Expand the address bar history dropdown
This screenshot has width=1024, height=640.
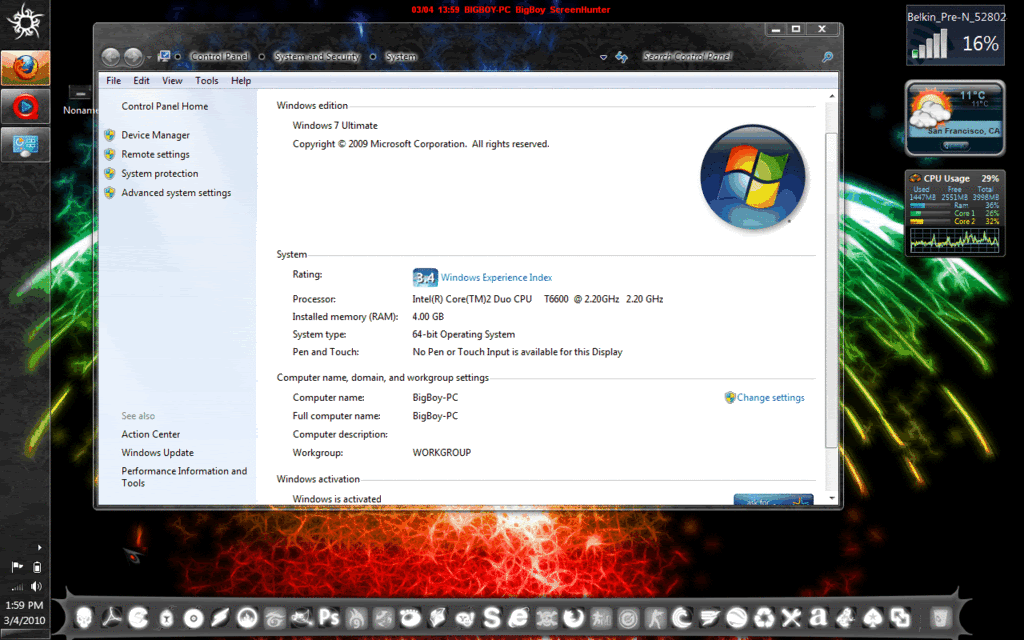[x=603, y=57]
